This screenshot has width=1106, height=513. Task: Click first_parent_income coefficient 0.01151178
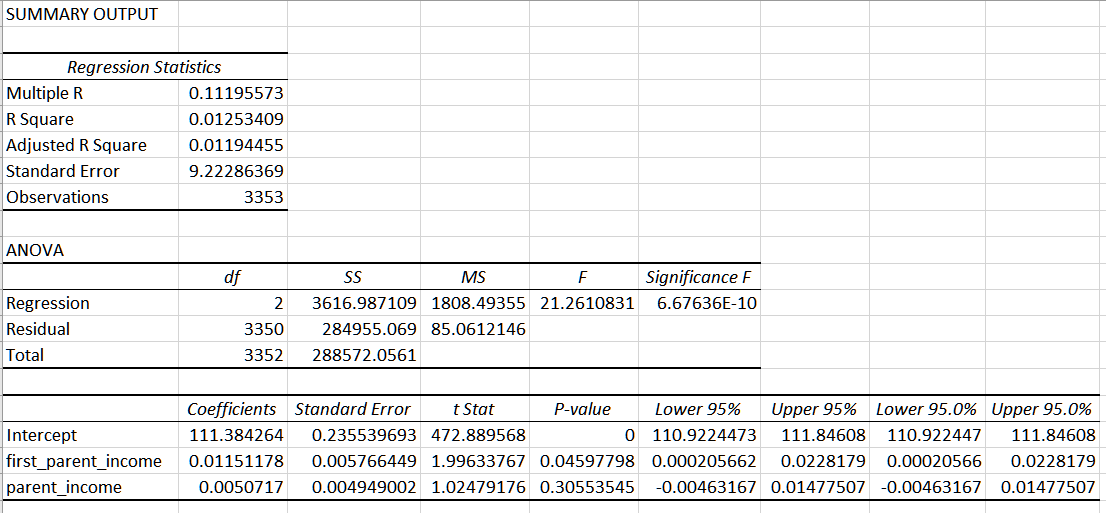pyautogui.click(x=233, y=461)
